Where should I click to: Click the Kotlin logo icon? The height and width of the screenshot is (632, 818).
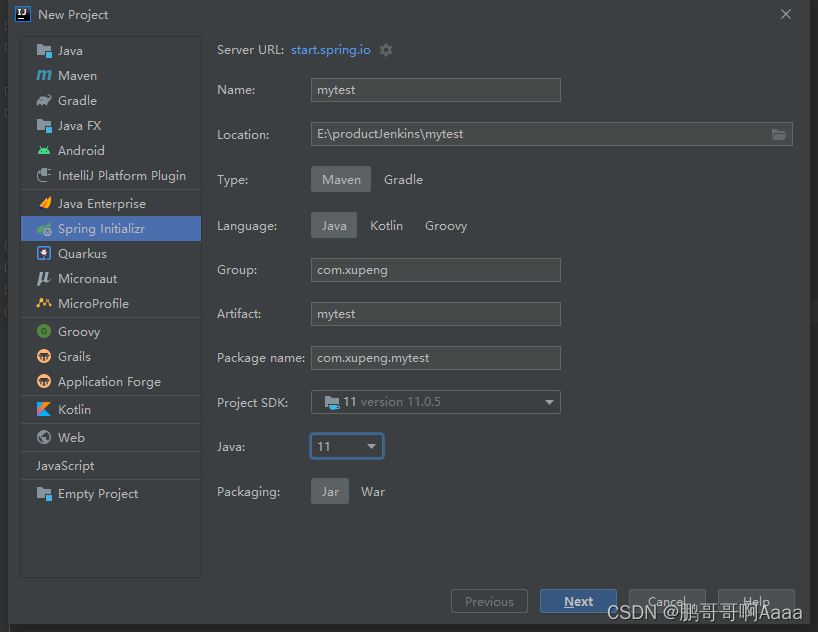[x=44, y=409]
